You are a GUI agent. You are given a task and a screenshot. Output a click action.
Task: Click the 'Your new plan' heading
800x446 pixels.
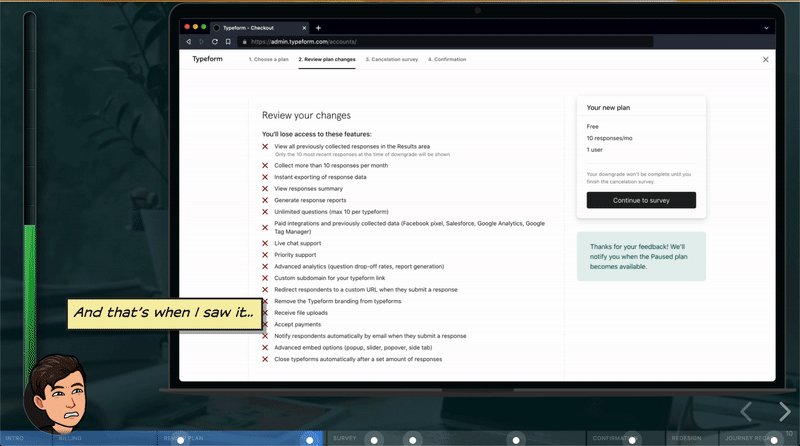pos(608,108)
